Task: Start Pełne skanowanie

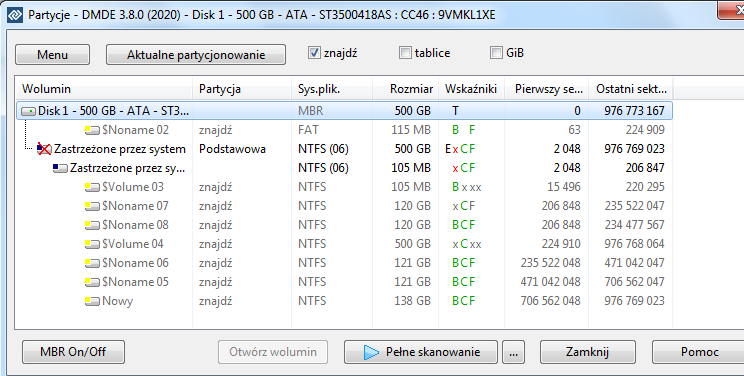Action: (421, 352)
